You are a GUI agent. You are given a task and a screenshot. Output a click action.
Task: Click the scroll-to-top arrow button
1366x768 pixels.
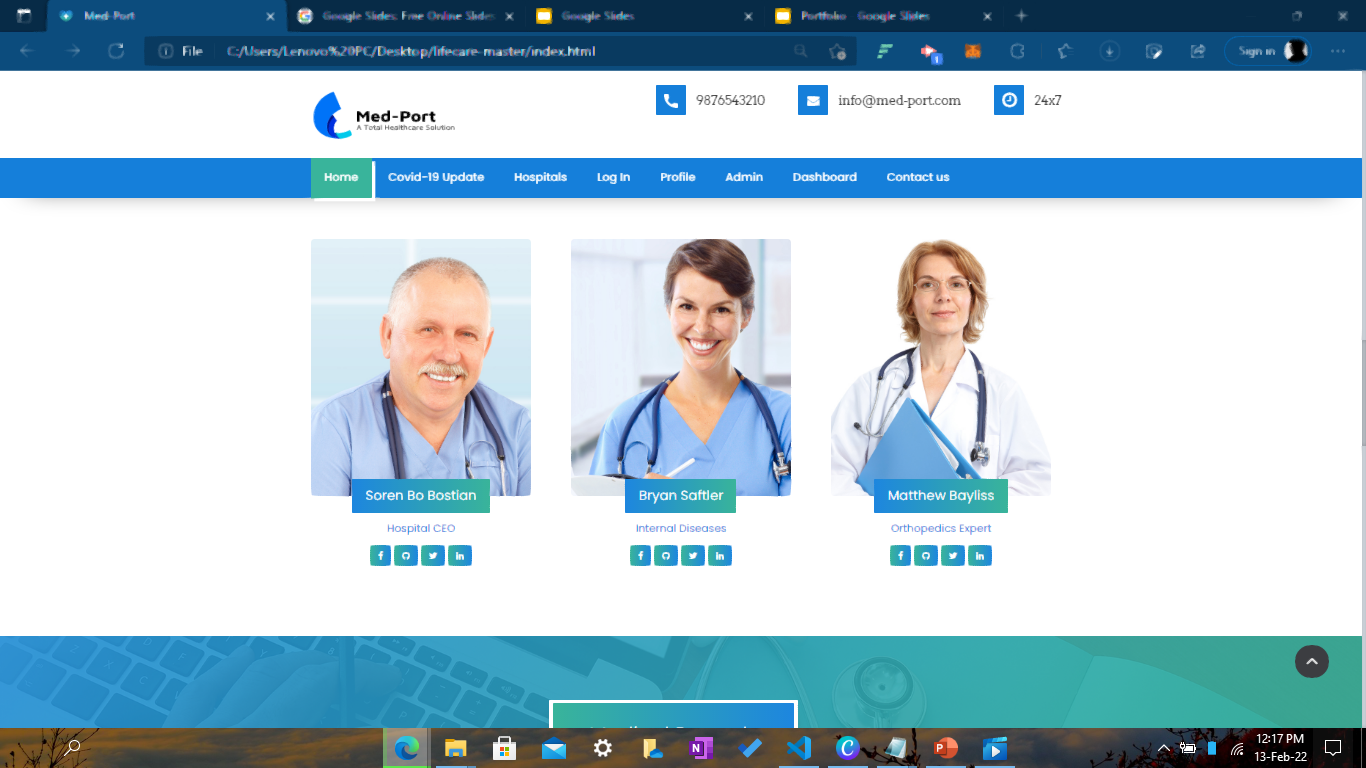tap(1312, 661)
